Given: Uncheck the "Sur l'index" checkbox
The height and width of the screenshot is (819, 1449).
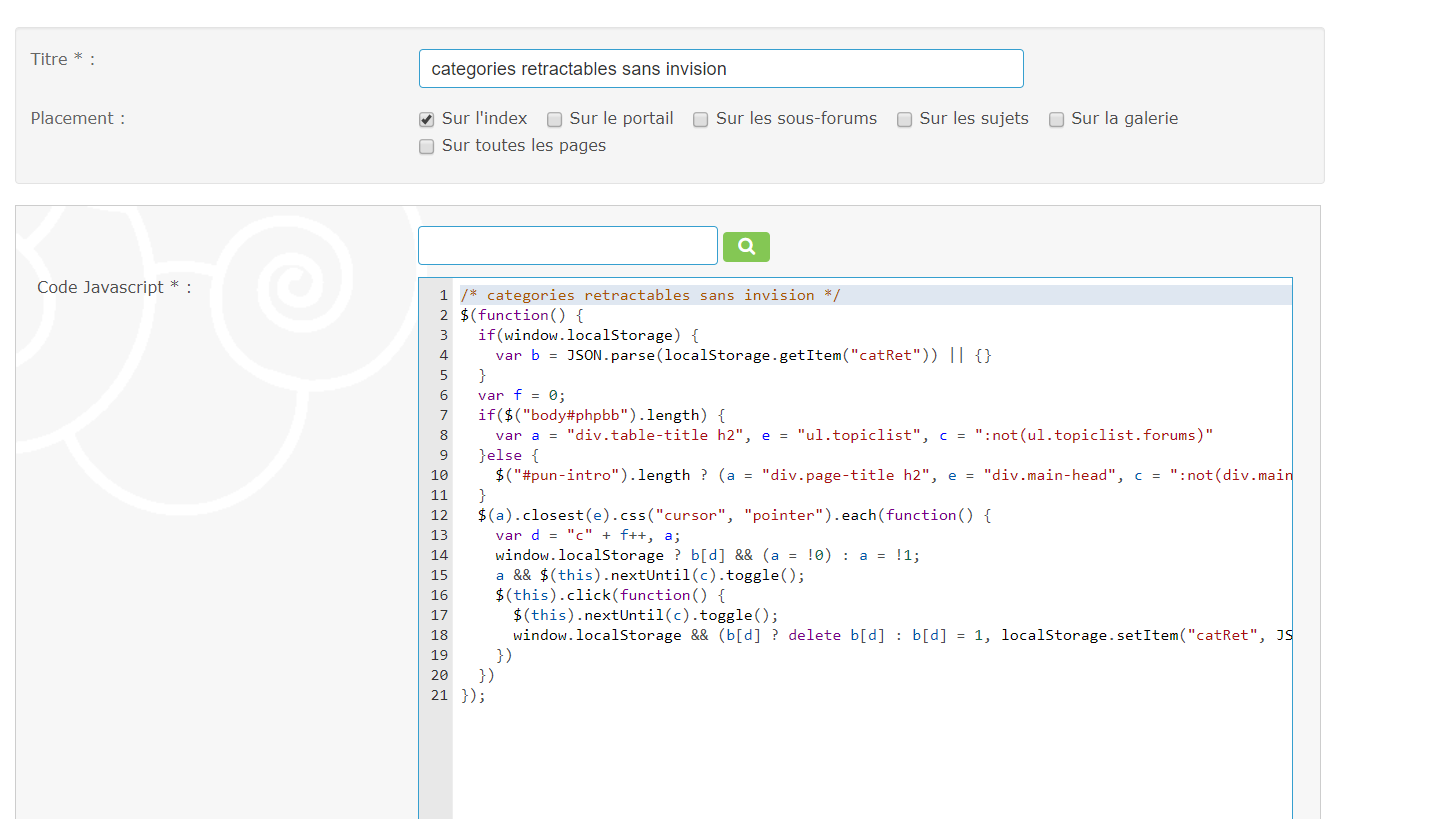Looking at the screenshot, I should click(x=427, y=120).
